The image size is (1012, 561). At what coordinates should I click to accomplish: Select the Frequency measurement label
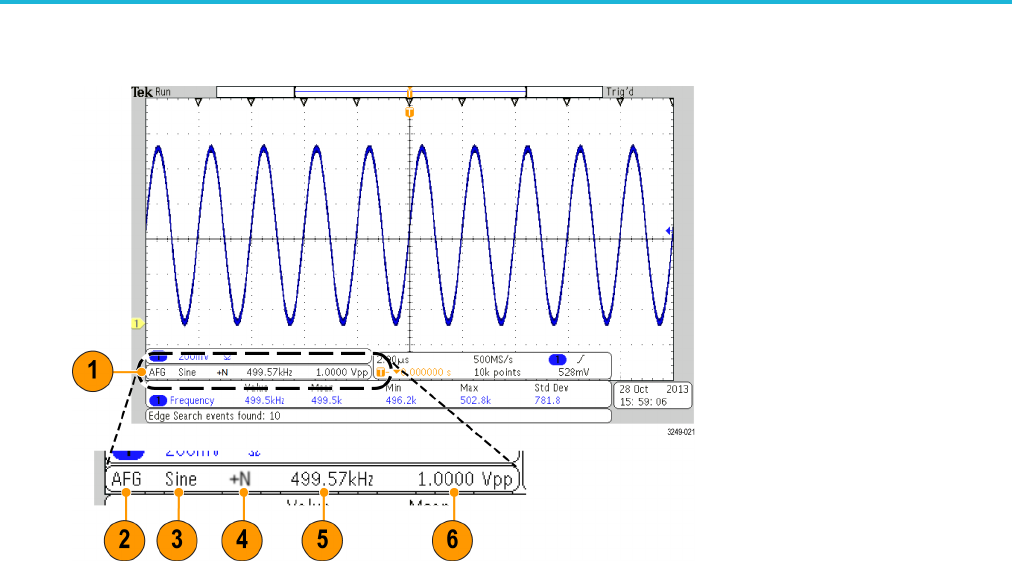[x=192, y=401]
